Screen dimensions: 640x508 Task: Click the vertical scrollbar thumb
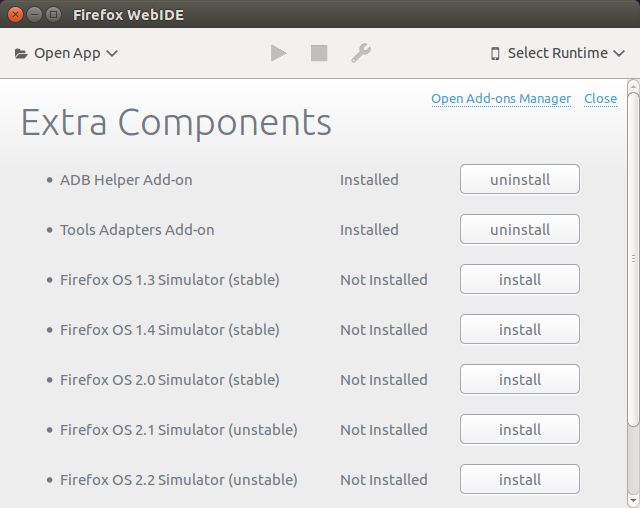[633, 259]
